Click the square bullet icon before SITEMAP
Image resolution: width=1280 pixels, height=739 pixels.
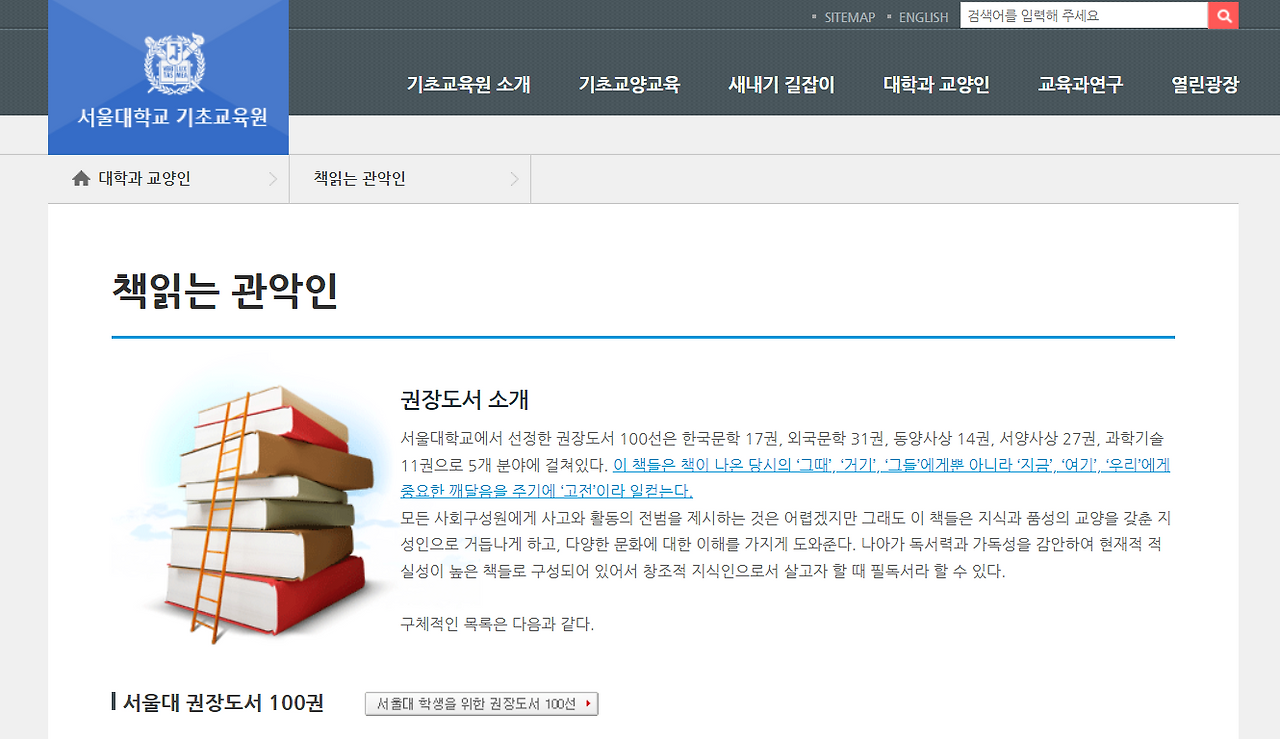pyautogui.click(x=815, y=16)
